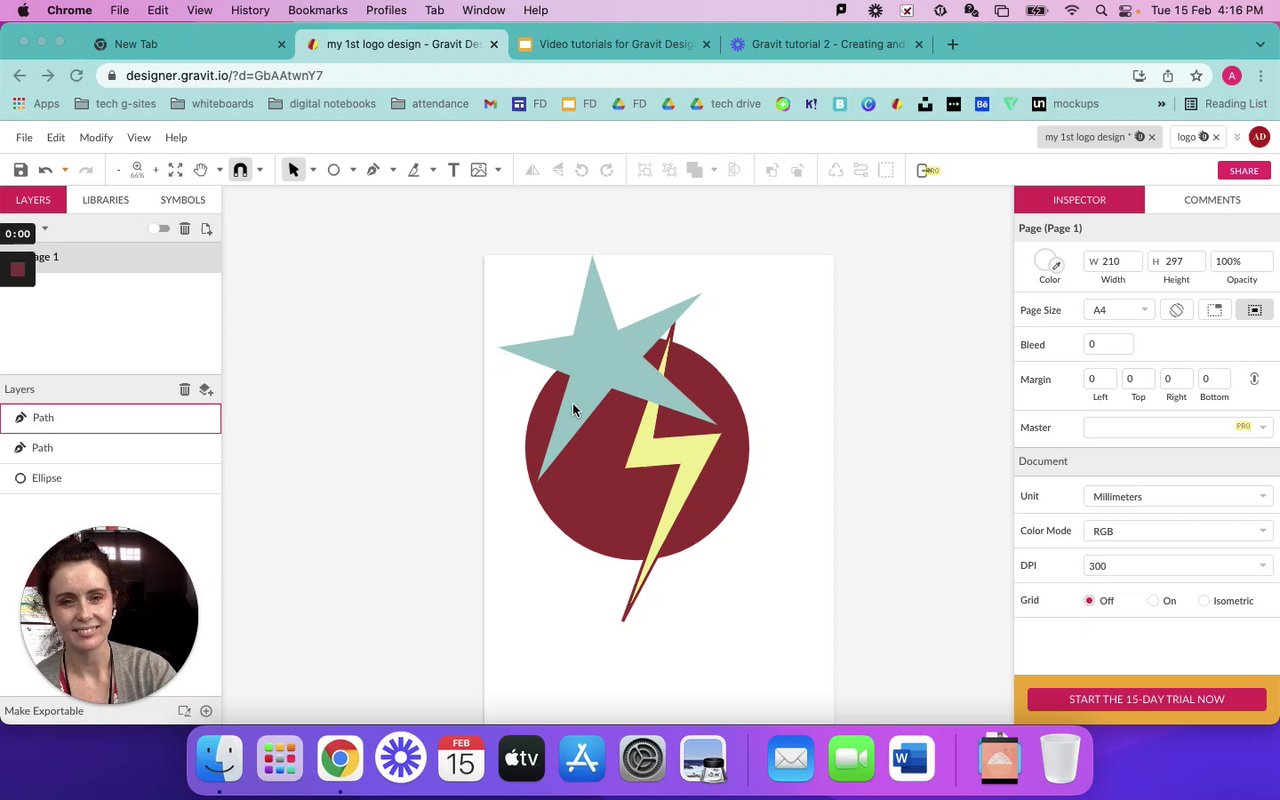Switch to the Symbols tab

[x=183, y=200]
